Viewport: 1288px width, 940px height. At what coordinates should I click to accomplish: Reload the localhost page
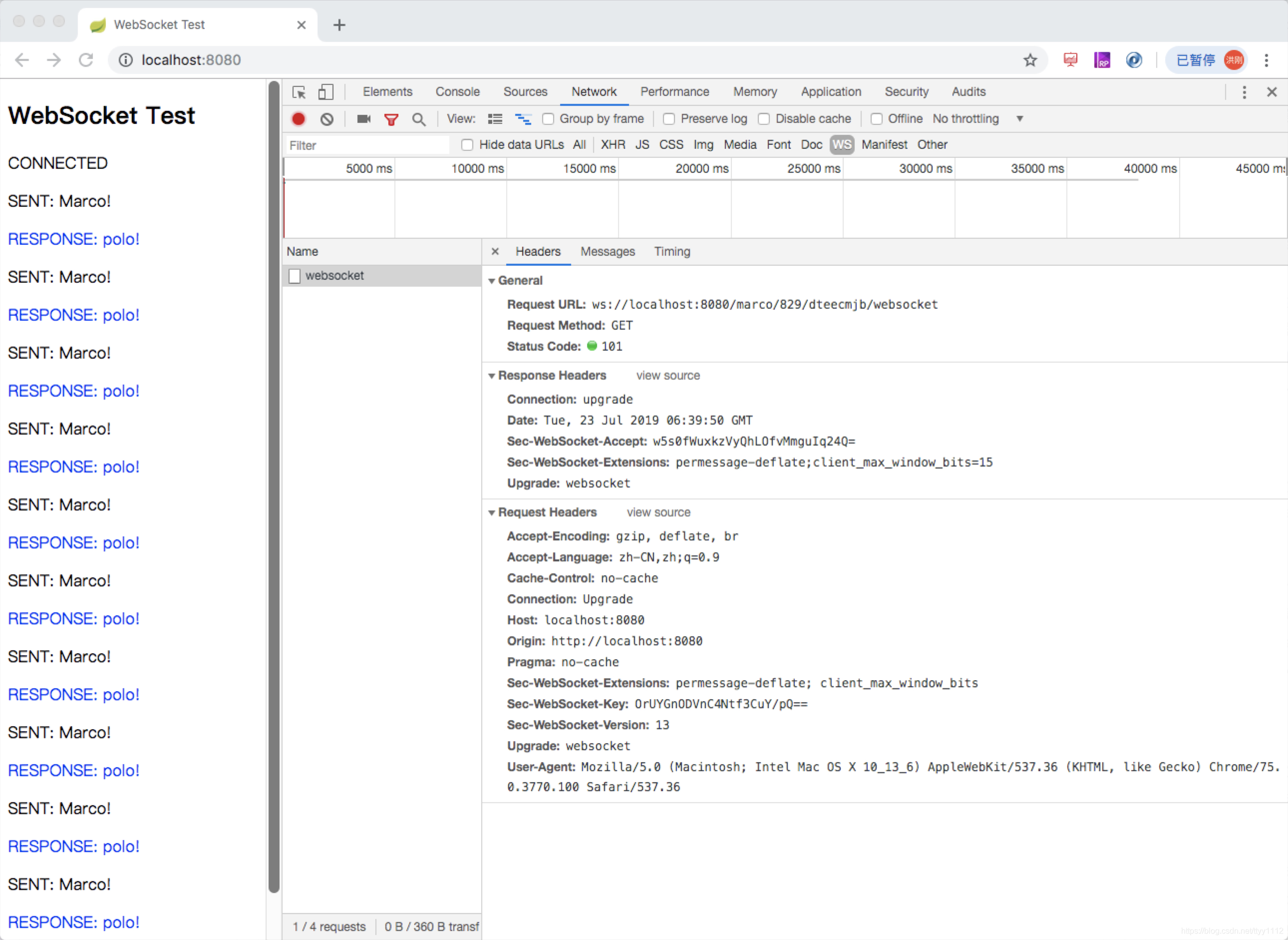coord(86,60)
